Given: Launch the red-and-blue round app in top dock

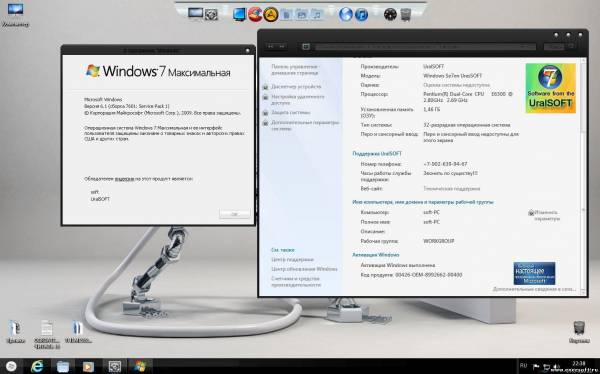Looking at the screenshot, I should (255, 14).
